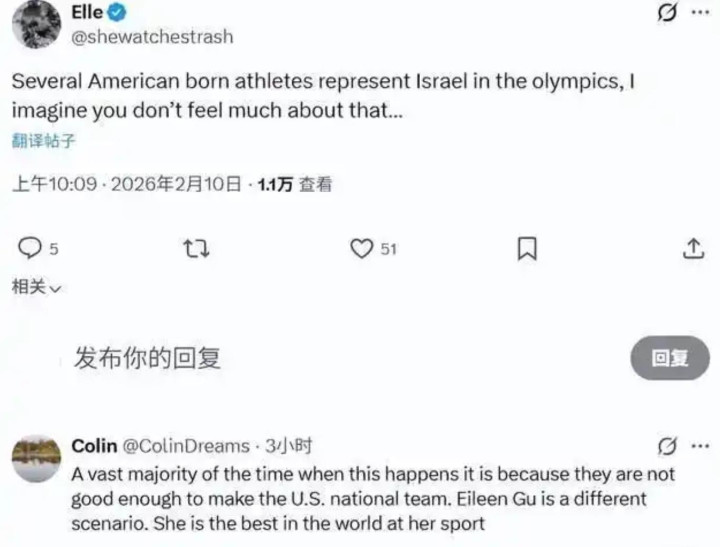Click the reply comment bubble icon
This screenshot has height=547, width=720.
[31, 247]
